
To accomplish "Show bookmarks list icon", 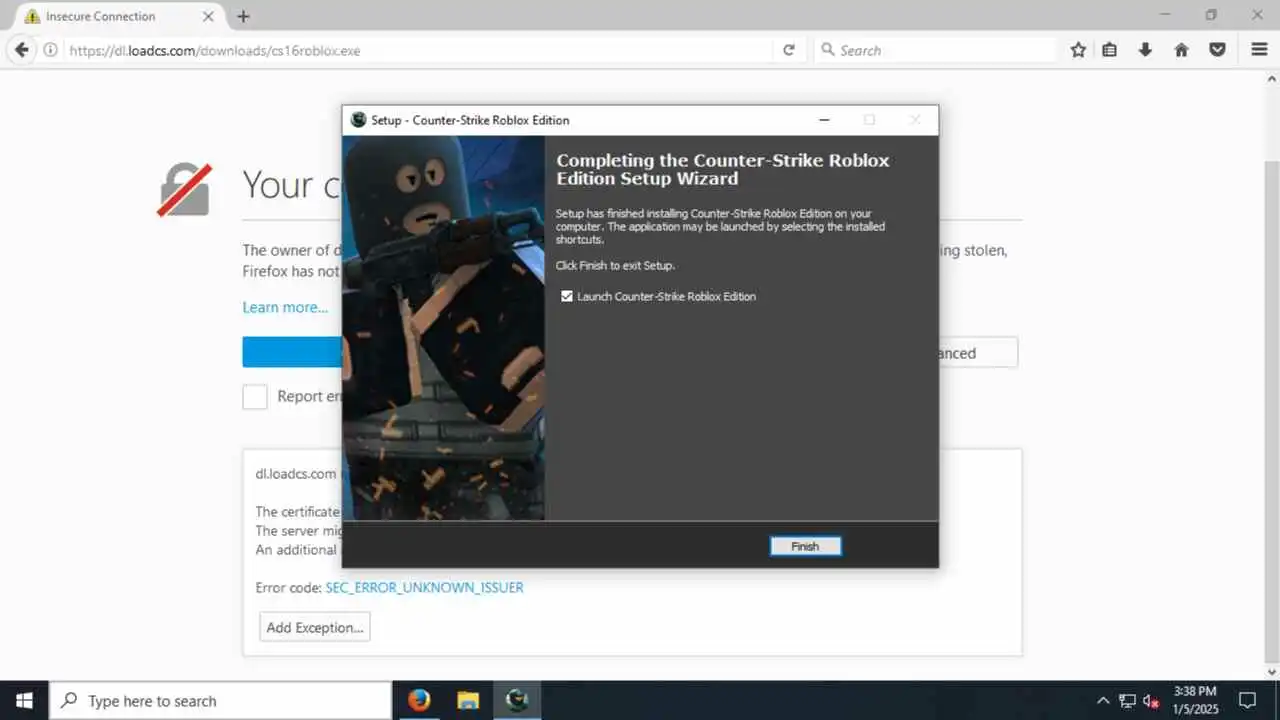I will pos(1110,50).
